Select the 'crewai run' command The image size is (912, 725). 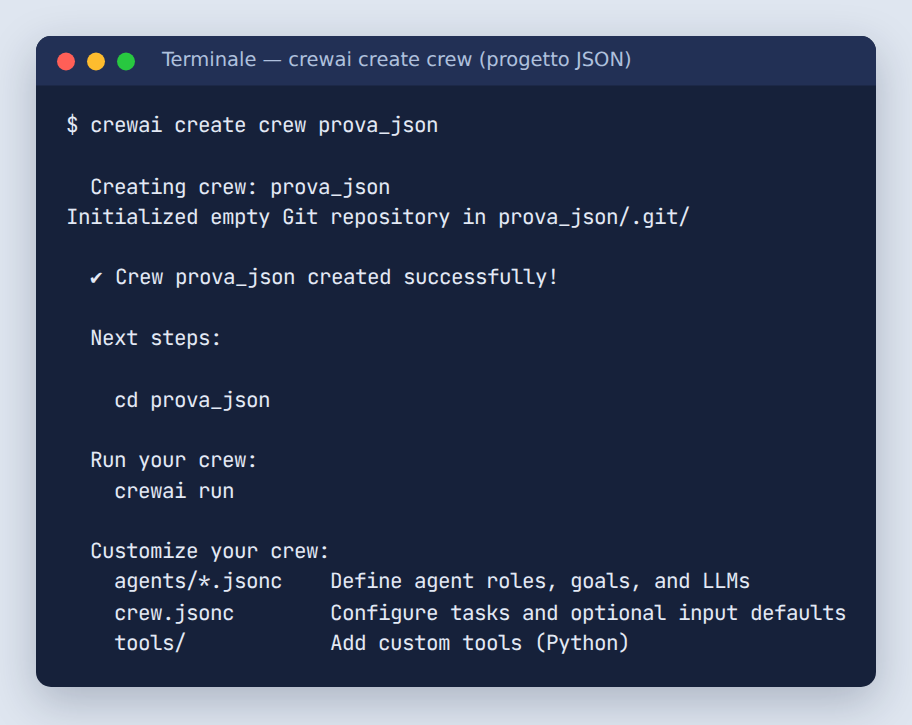174,491
